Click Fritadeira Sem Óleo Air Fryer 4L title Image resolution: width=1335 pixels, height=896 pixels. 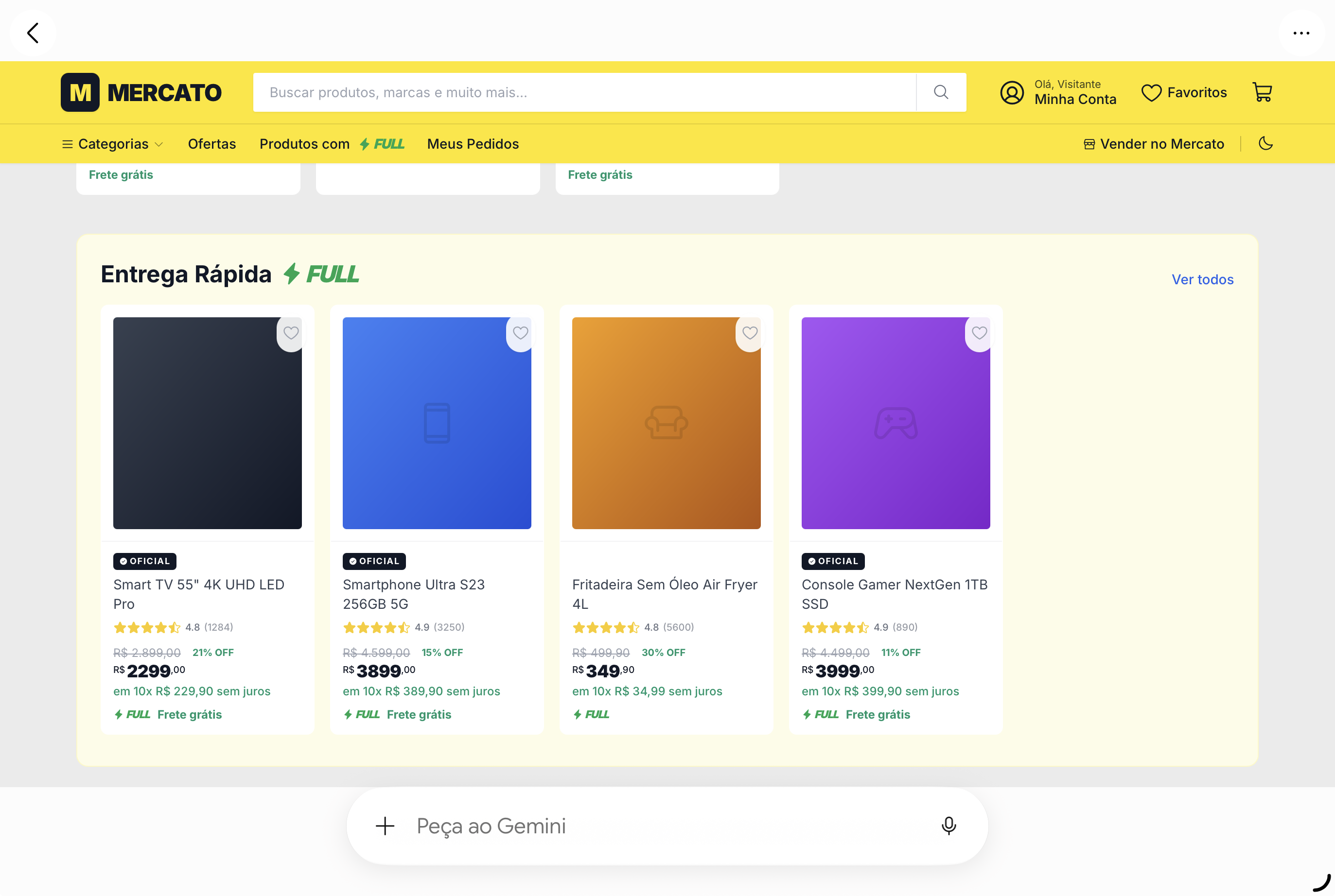click(x=665, y=594)
